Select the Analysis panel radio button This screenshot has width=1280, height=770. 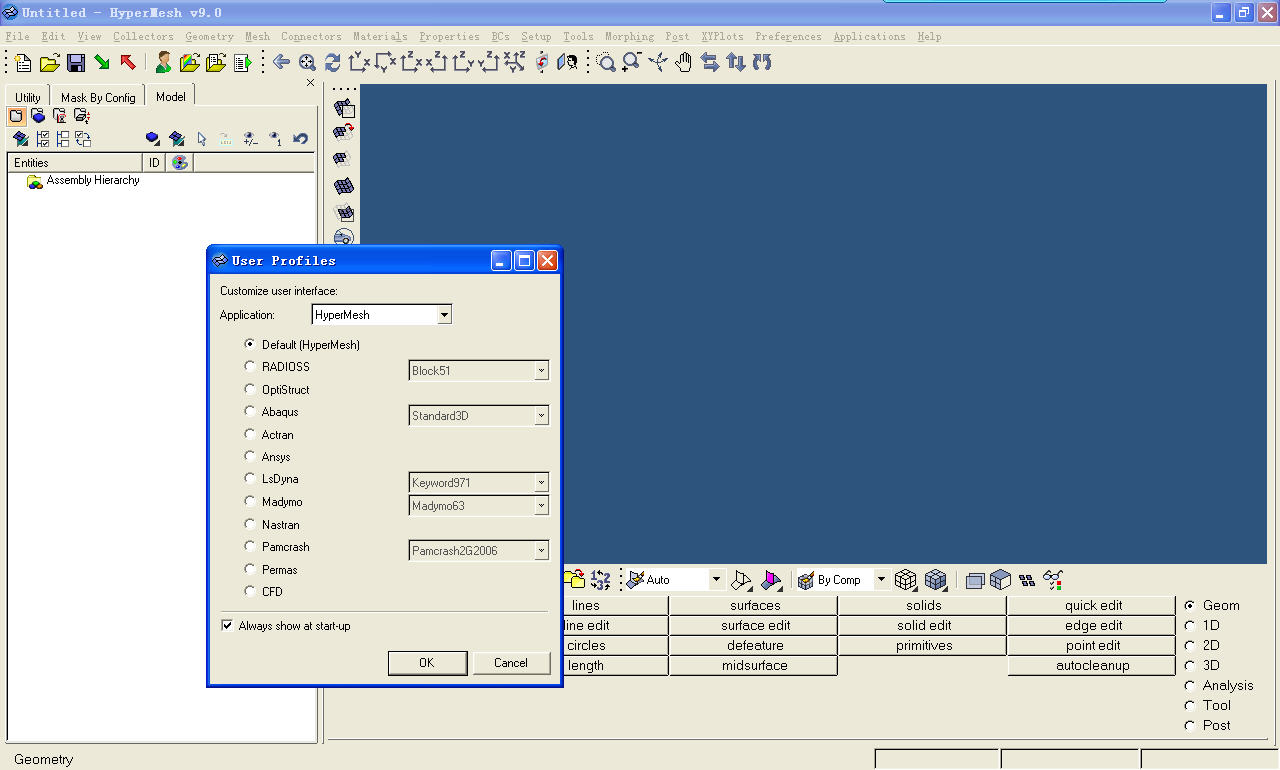coord(1190,685)
